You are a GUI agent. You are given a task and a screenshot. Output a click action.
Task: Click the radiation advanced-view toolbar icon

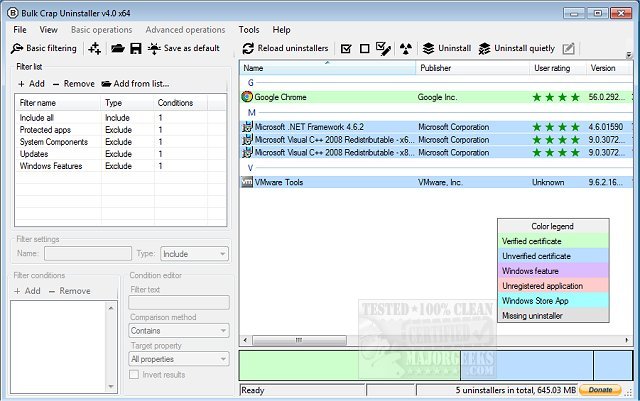(405, 49)
